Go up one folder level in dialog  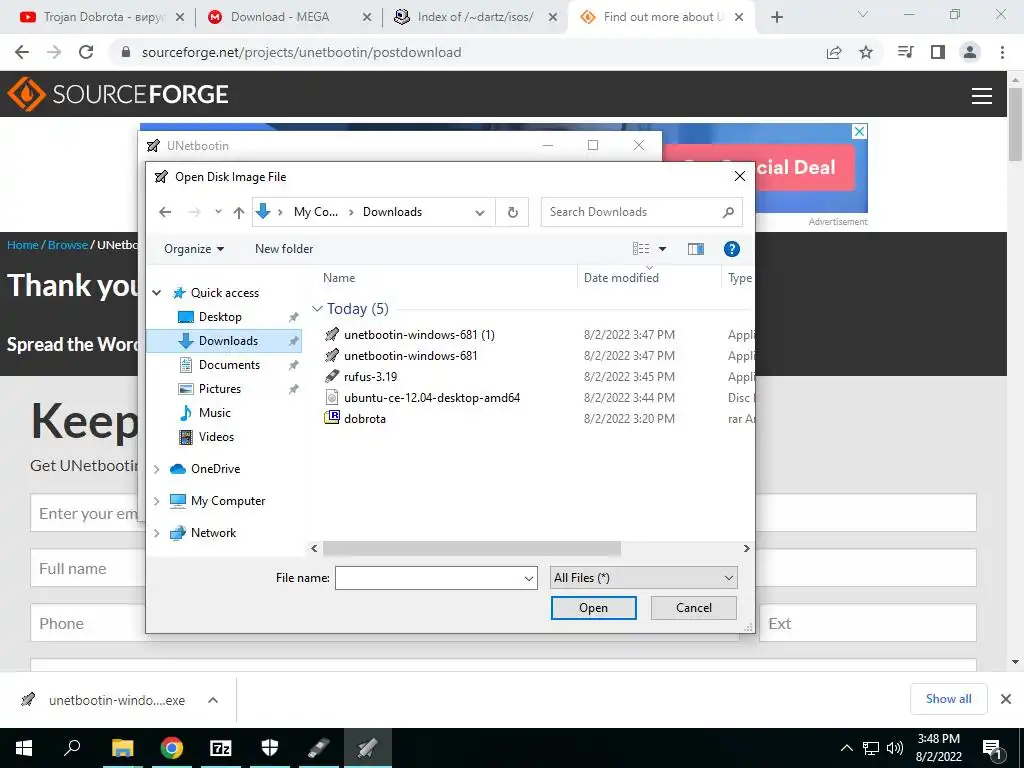click(239, 212)
